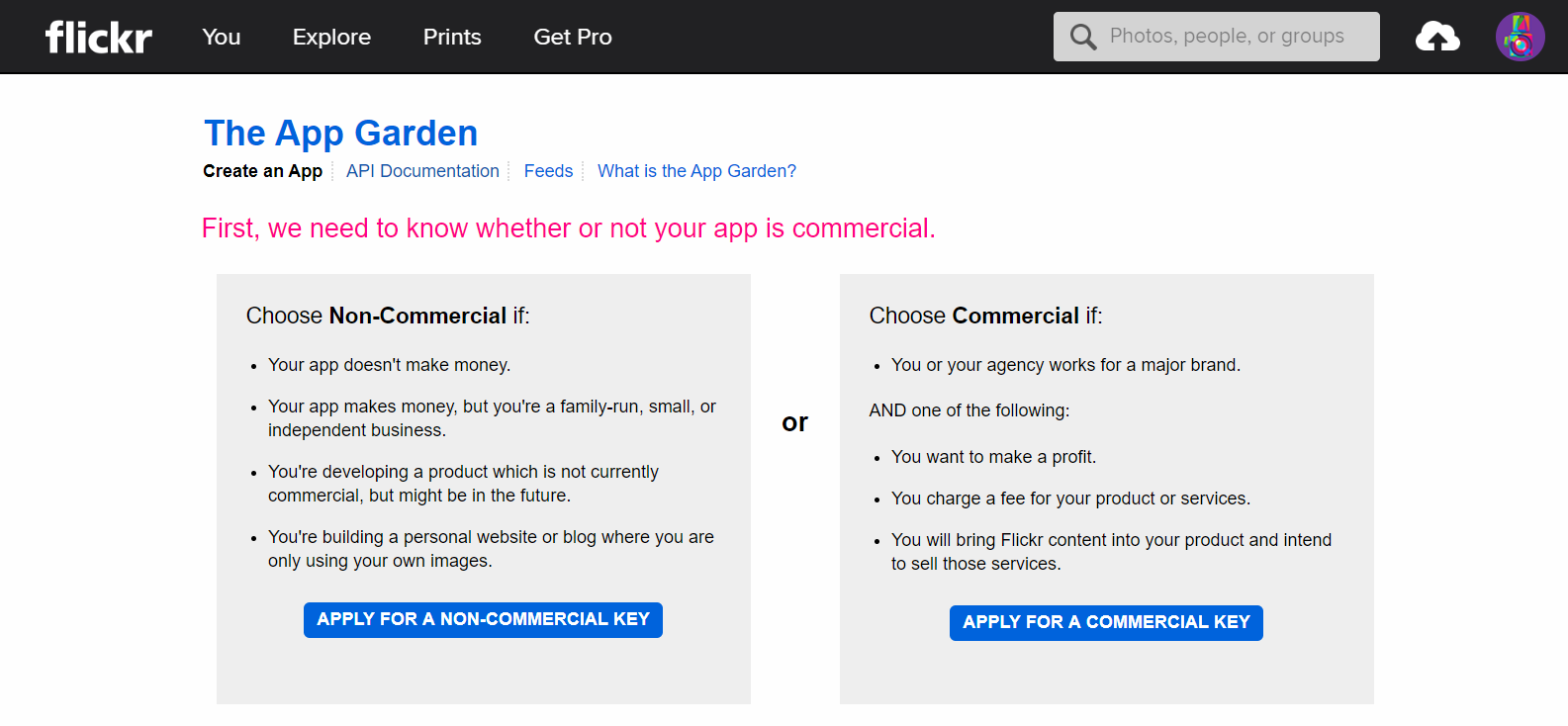Open the user avatar menu
The image size is (1568, 726).
pos(1520,37)
